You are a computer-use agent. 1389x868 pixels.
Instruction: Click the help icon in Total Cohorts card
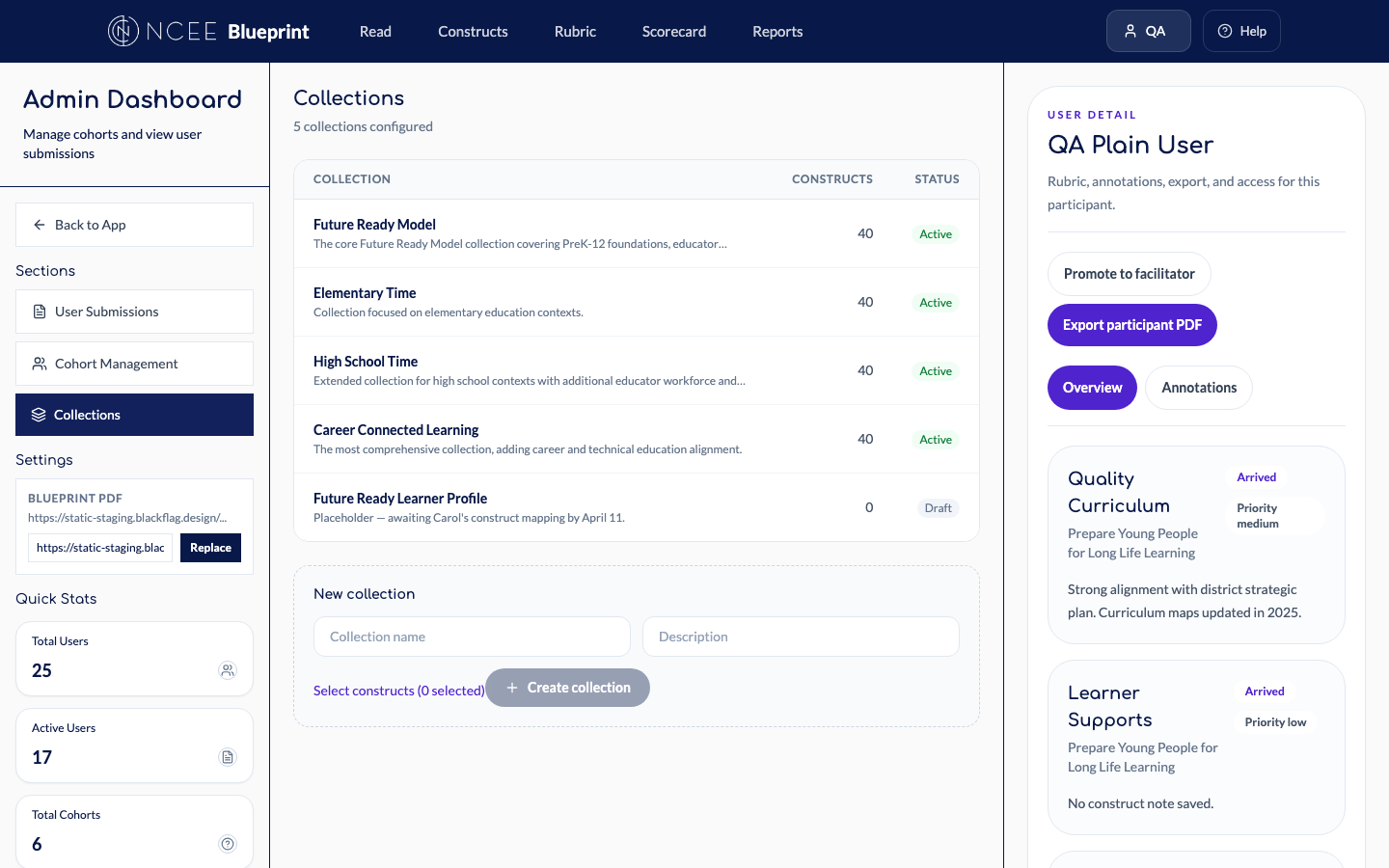[228, 844]
